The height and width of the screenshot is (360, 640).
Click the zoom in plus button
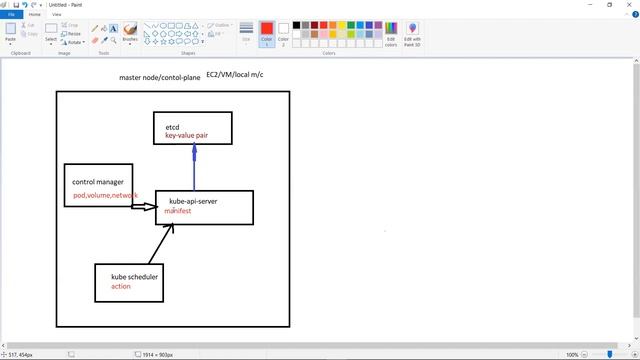coord(635,355)
